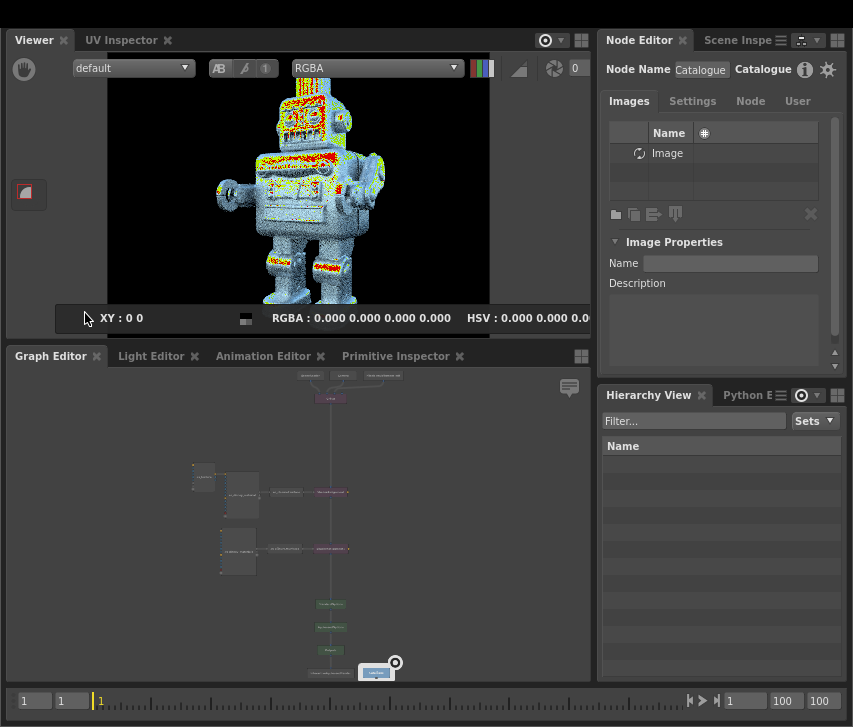The image size is (853, 727).
Task: Toggle the wipe button next to AB
Action: tap(244, 69)
